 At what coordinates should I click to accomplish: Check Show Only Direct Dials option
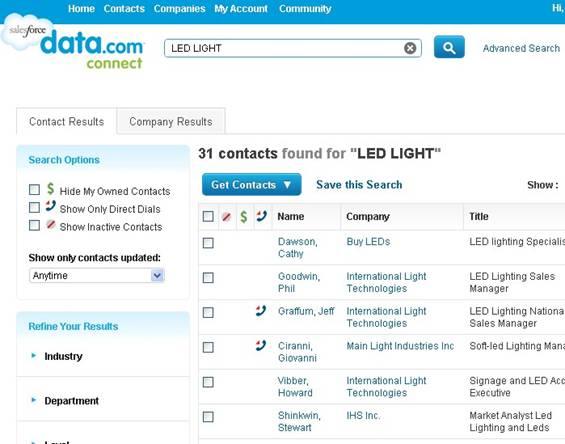[34, 208]
